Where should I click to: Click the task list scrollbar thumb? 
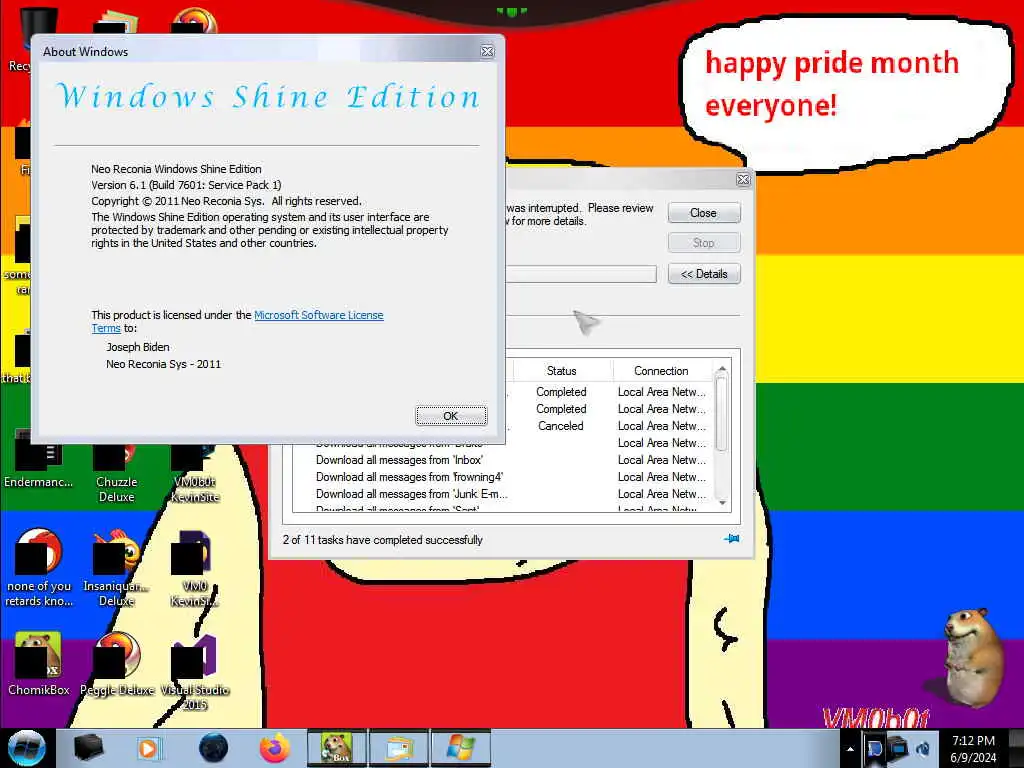[722, 414]
